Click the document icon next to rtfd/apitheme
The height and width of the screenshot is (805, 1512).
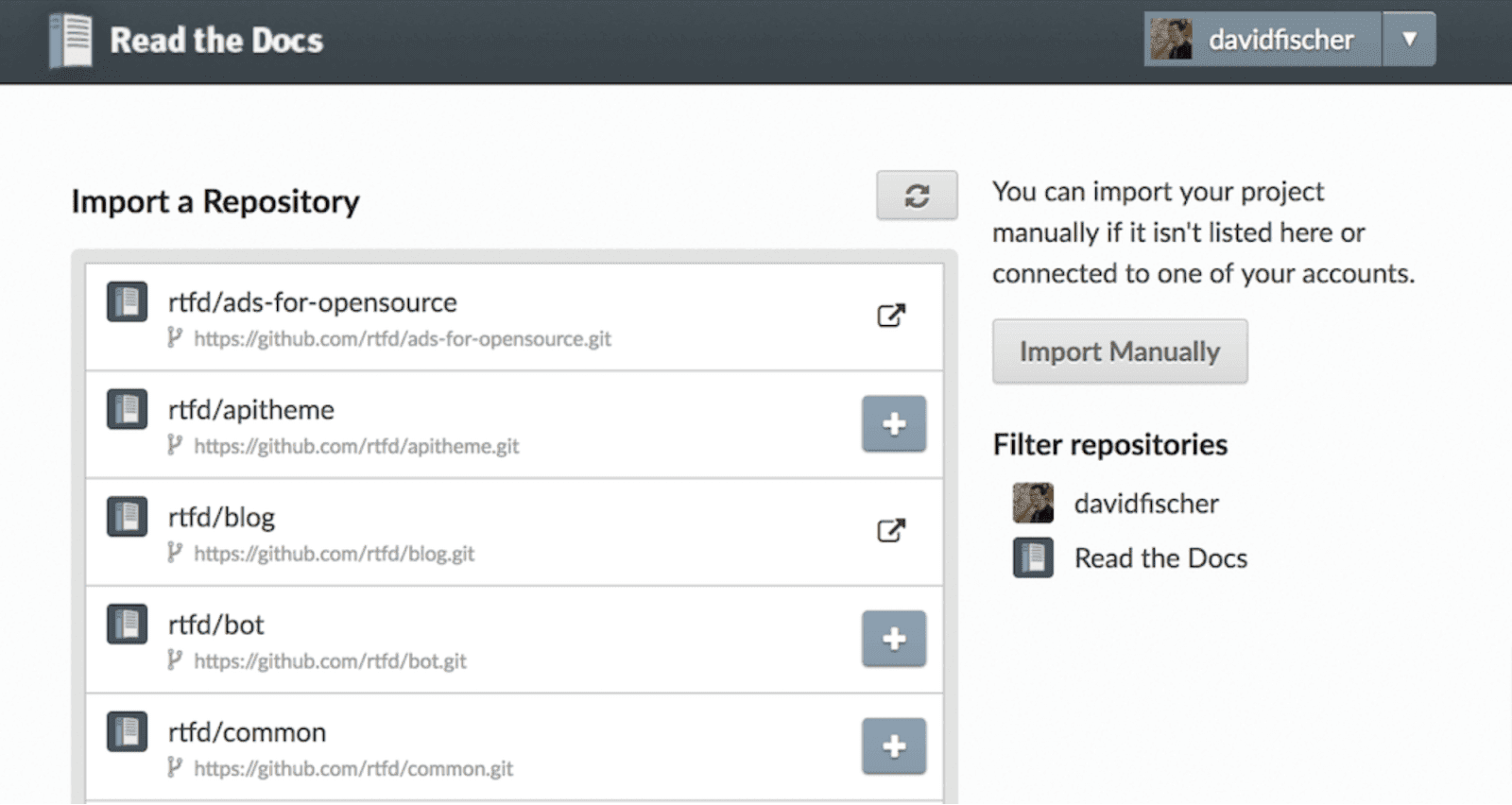click(x=127, y=409)
